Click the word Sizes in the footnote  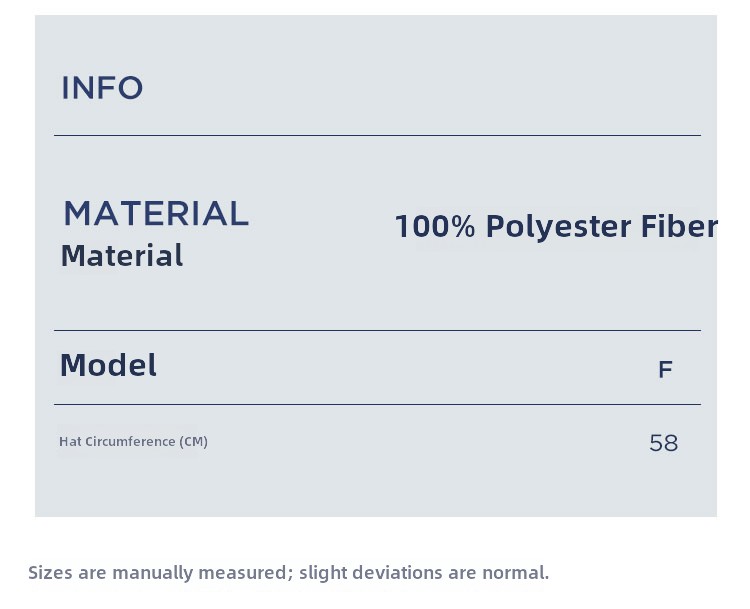(x=49, y=573)
